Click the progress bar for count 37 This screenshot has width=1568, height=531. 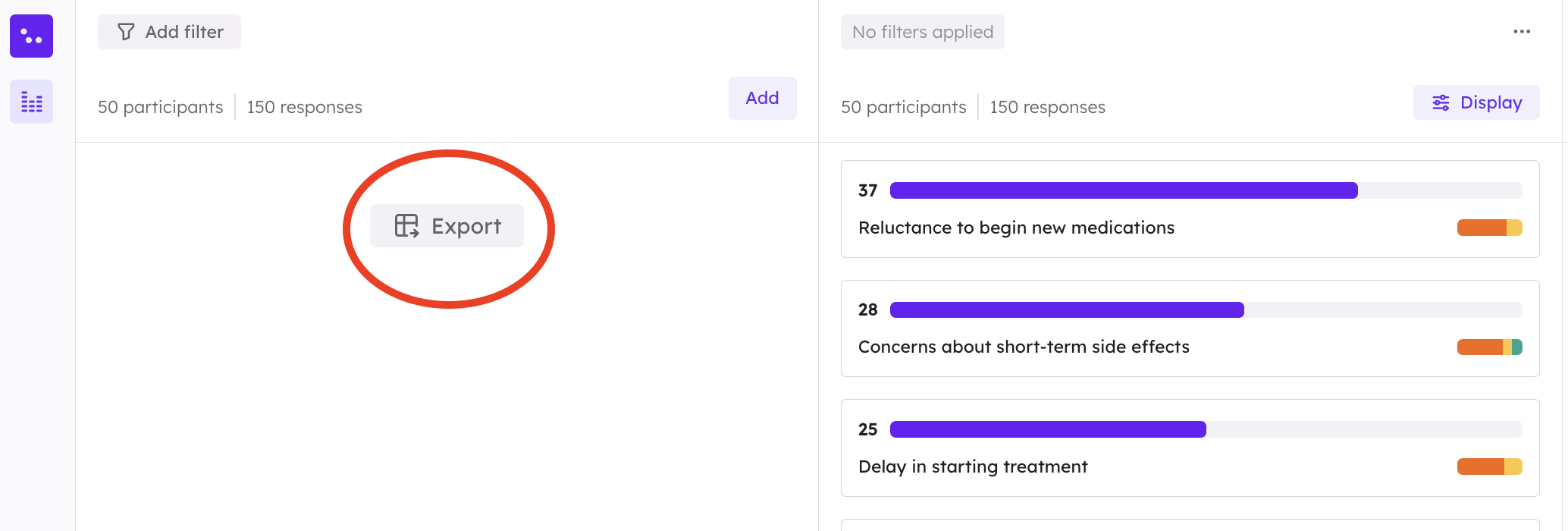click(x=1206, y=190)
